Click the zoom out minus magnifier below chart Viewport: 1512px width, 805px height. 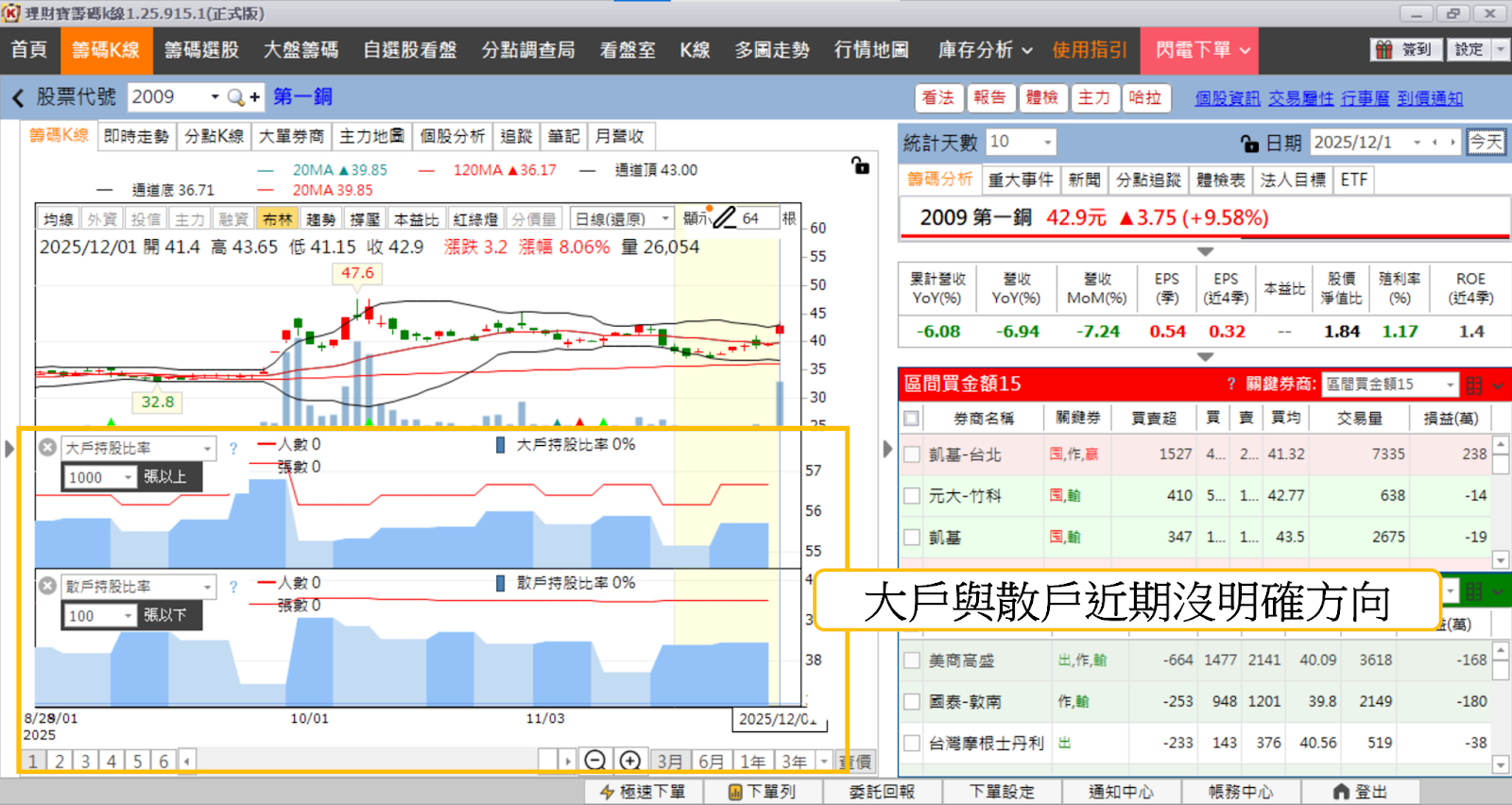594,761
